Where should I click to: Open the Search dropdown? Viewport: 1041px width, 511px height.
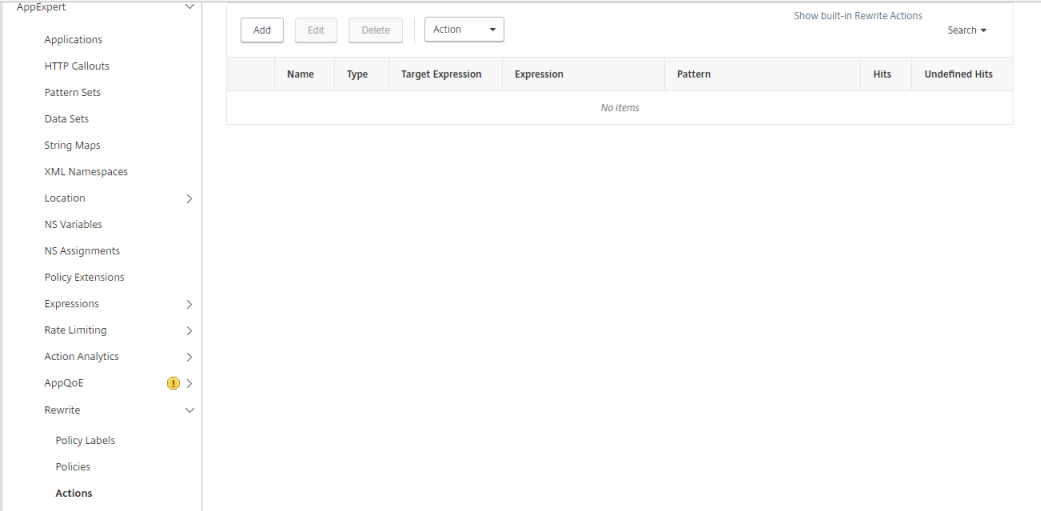967,31
